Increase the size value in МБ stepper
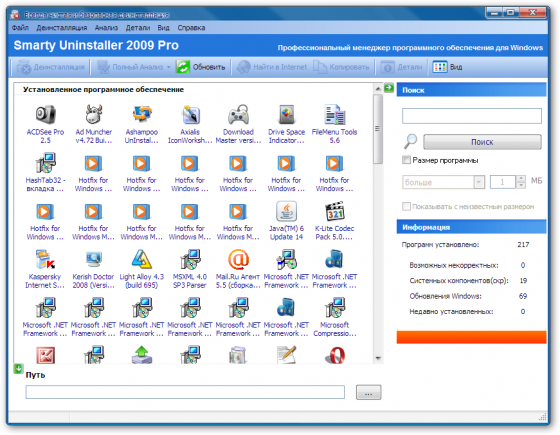 click(x=521, y=179)
